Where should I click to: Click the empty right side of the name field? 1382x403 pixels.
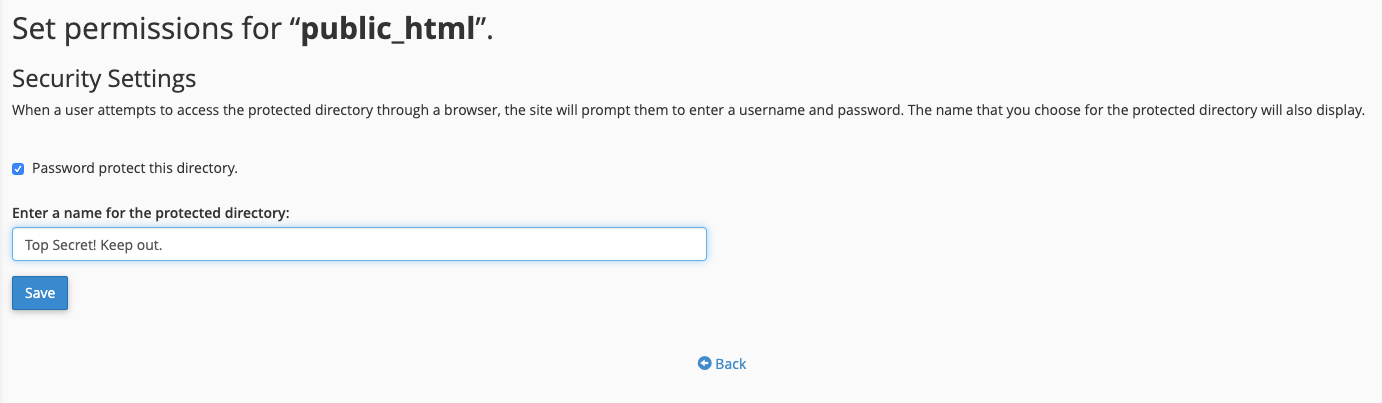[435, 244]
